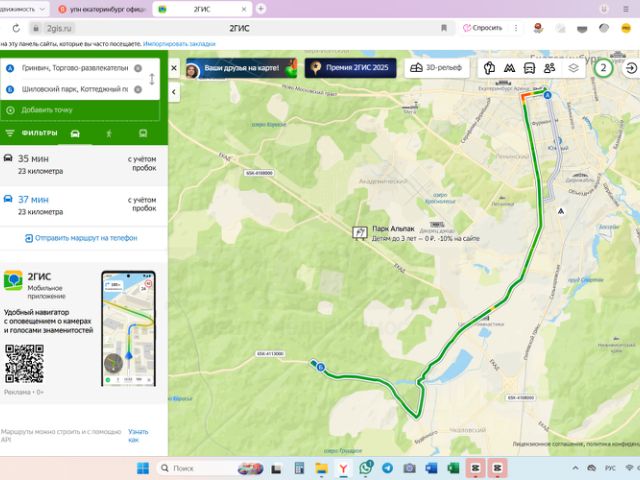Toggle public transport bus layer
Viewport: 640px width, 480px height.
pyautogui.click(x=529, y=68)
